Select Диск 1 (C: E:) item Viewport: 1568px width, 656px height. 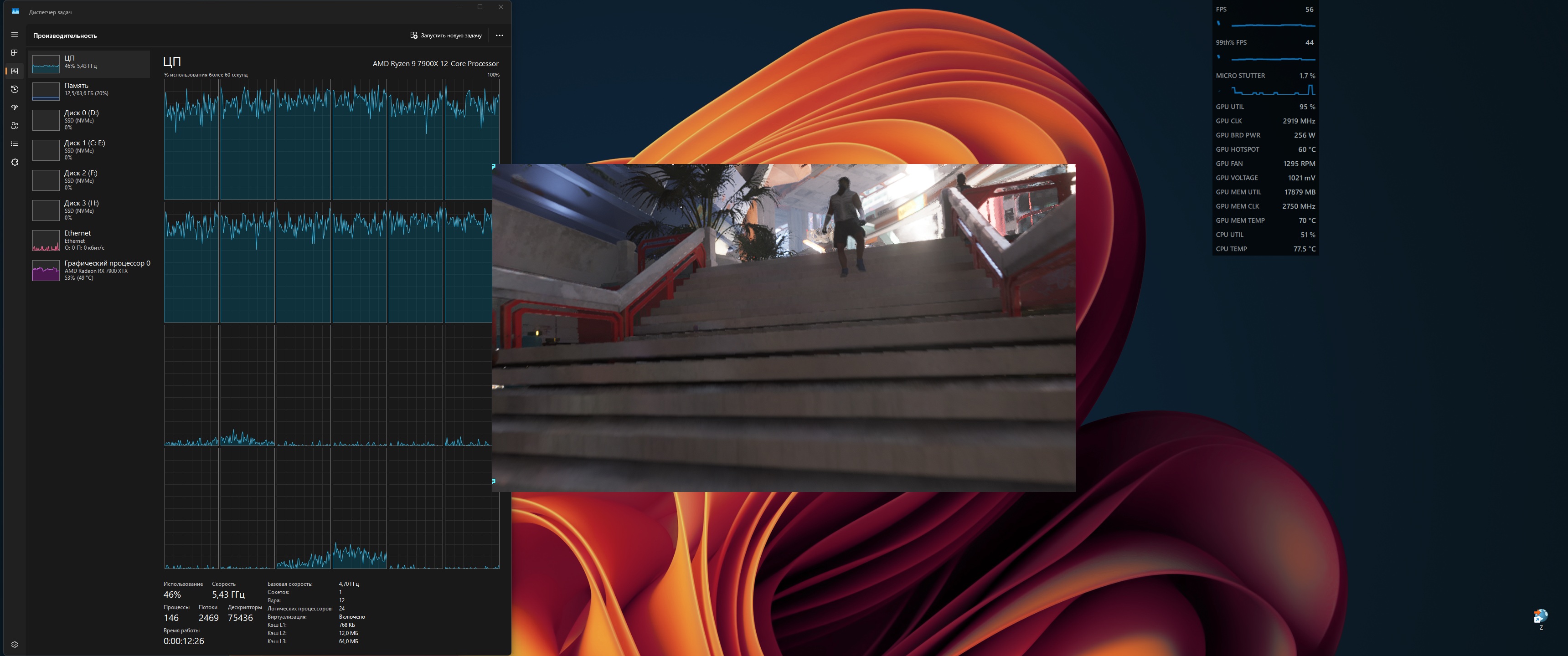click(x=89, y=150)
